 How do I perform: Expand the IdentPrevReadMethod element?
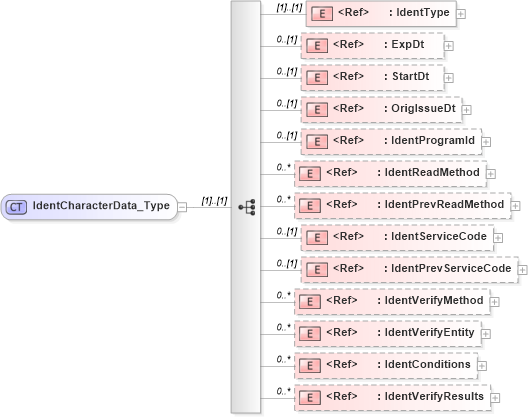(516, 206)
